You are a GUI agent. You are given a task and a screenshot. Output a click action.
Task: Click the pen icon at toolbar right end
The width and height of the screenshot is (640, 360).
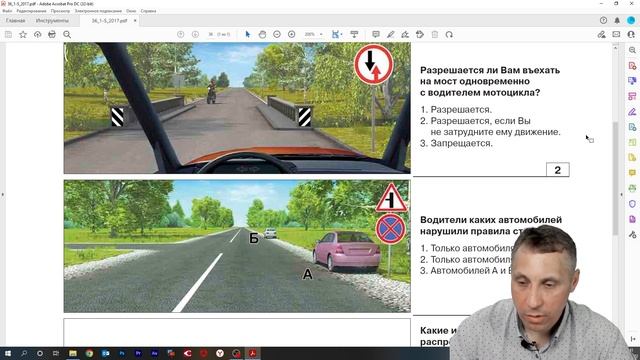pyautogui.click(x=602, y=35)
